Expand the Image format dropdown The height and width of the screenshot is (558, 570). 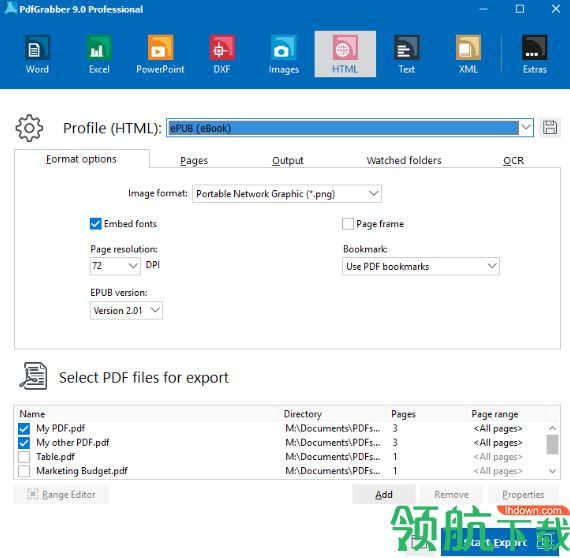(286, 194)
